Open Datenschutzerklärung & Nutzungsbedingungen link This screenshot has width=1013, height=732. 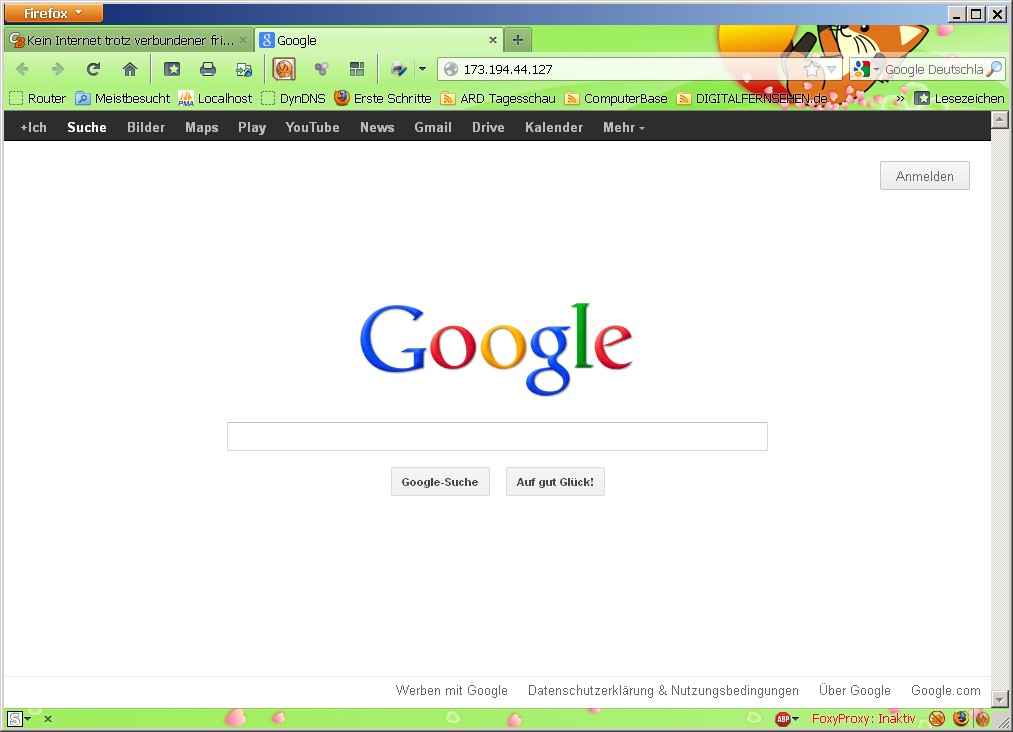pos(663,690)
